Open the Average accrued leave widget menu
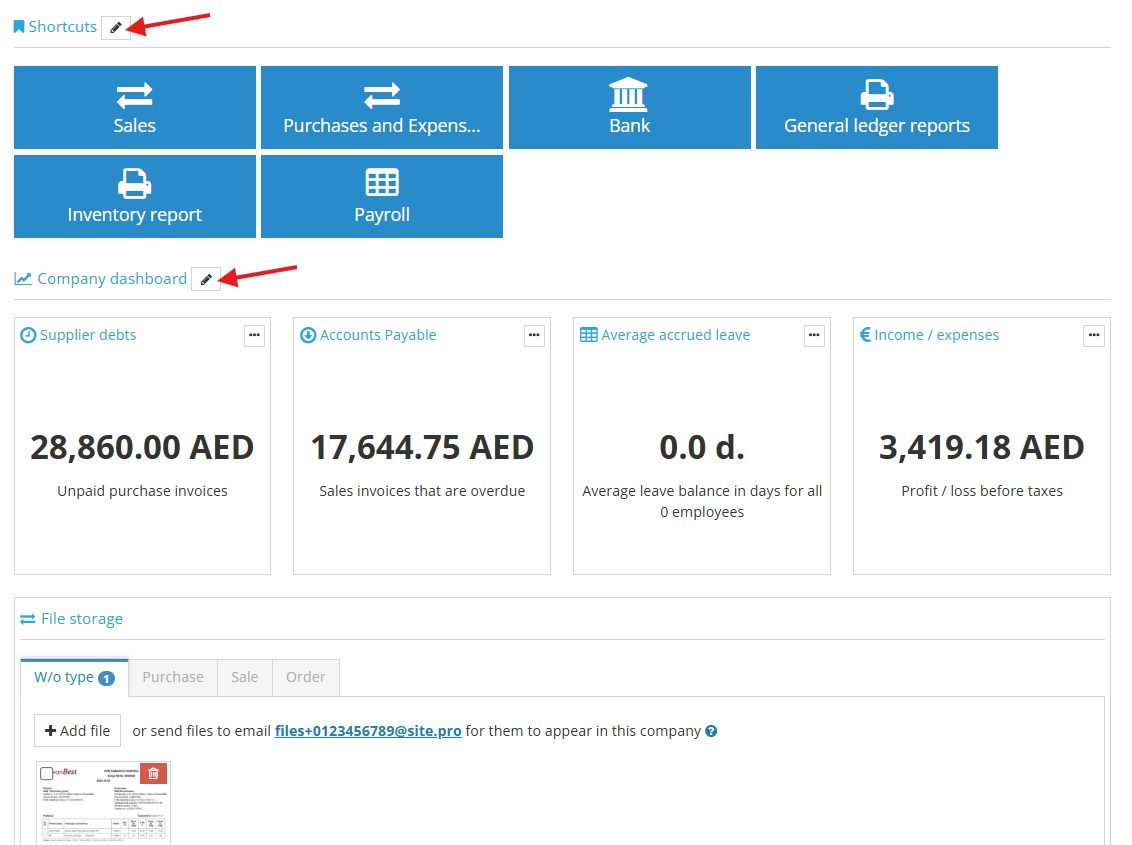 (814, 335)
